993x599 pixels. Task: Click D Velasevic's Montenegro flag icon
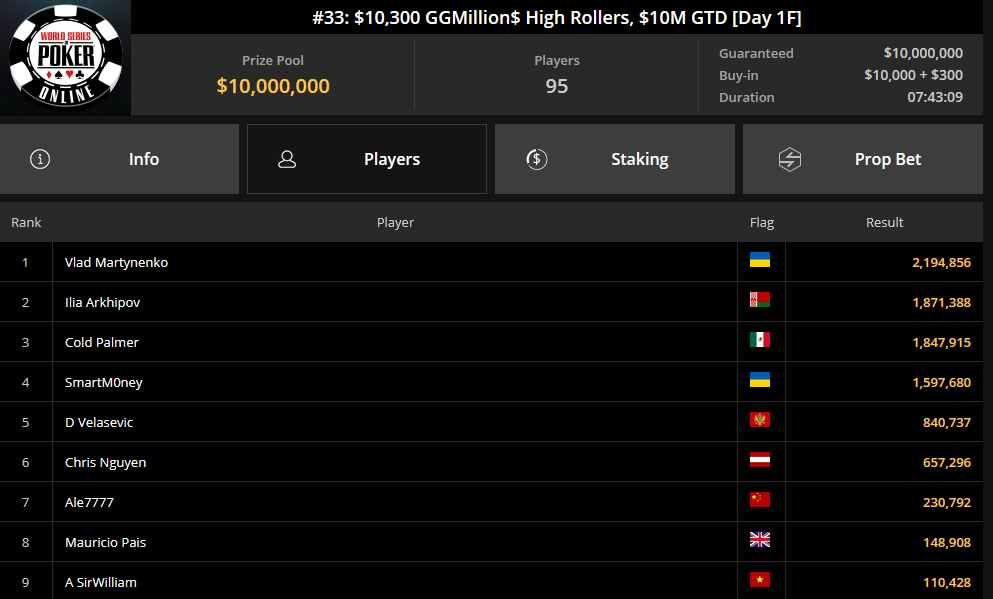[760, 419]
